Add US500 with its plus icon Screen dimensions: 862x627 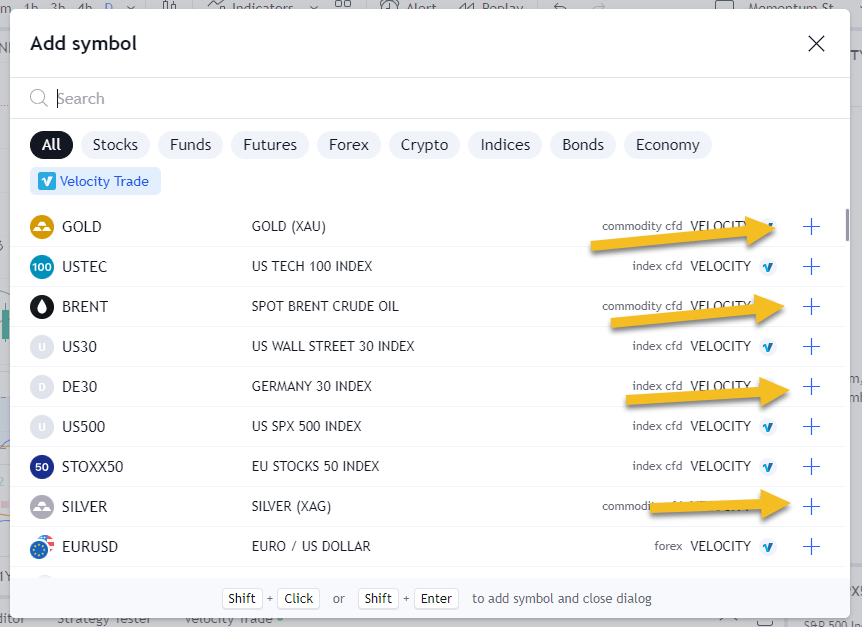(x=811, y=427)
